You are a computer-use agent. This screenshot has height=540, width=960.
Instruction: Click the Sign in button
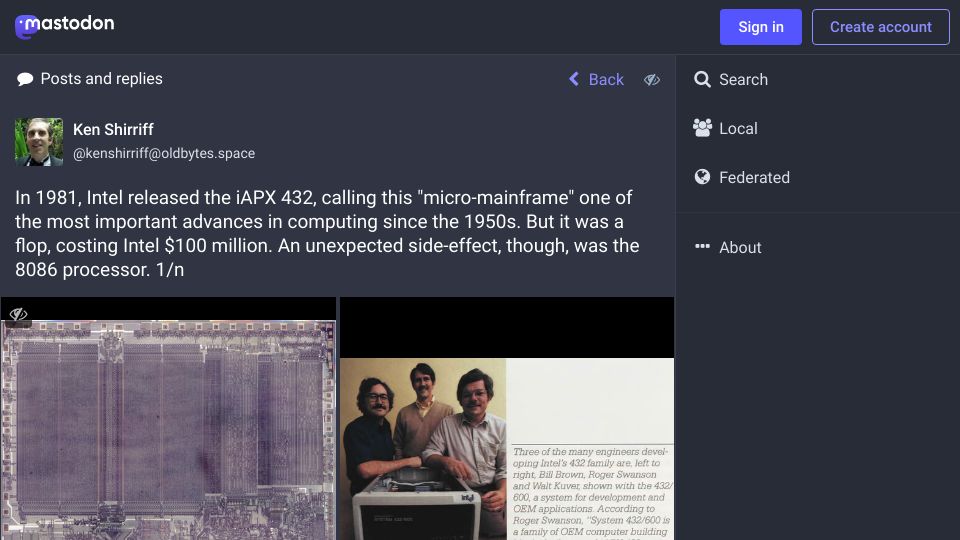coord(760,27)
